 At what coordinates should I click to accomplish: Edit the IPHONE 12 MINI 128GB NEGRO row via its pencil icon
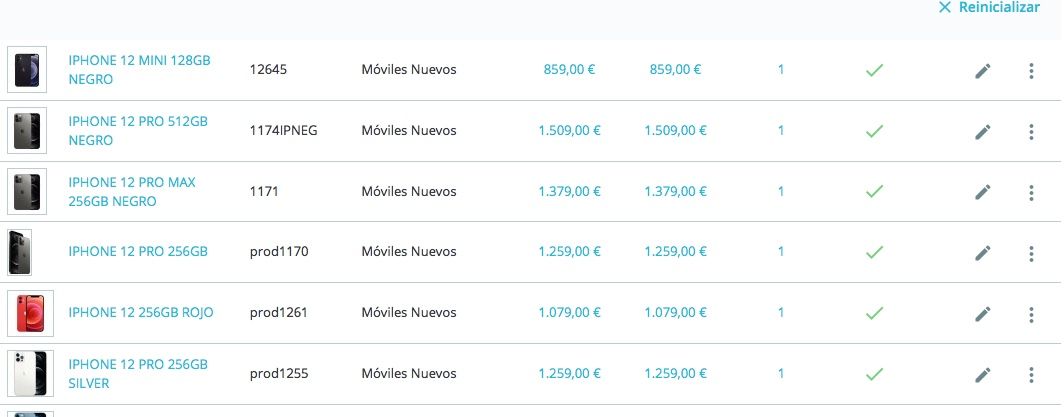(983, 71)
